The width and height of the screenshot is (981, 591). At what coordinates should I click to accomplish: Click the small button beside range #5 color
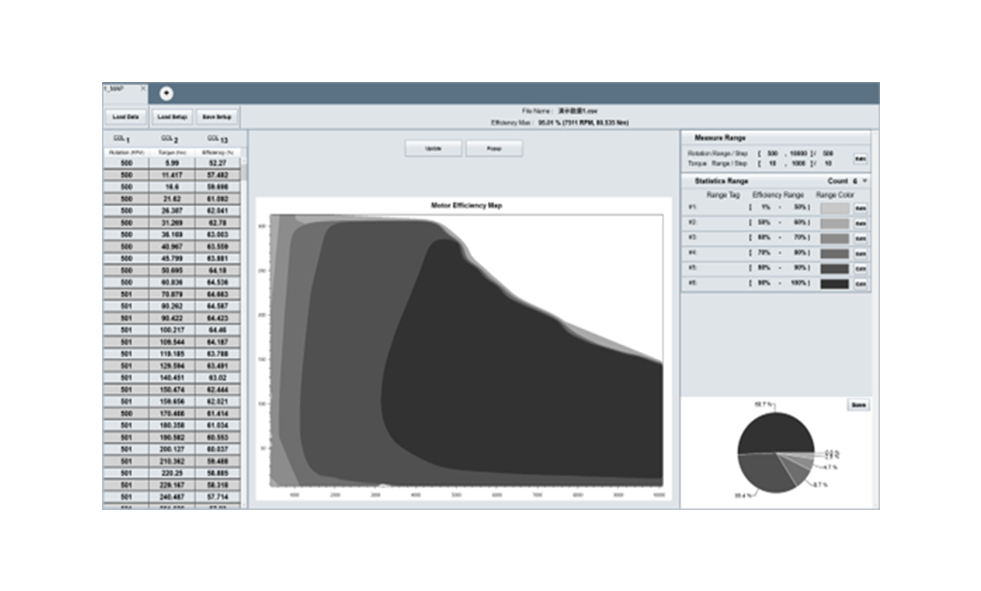[860, 269]
